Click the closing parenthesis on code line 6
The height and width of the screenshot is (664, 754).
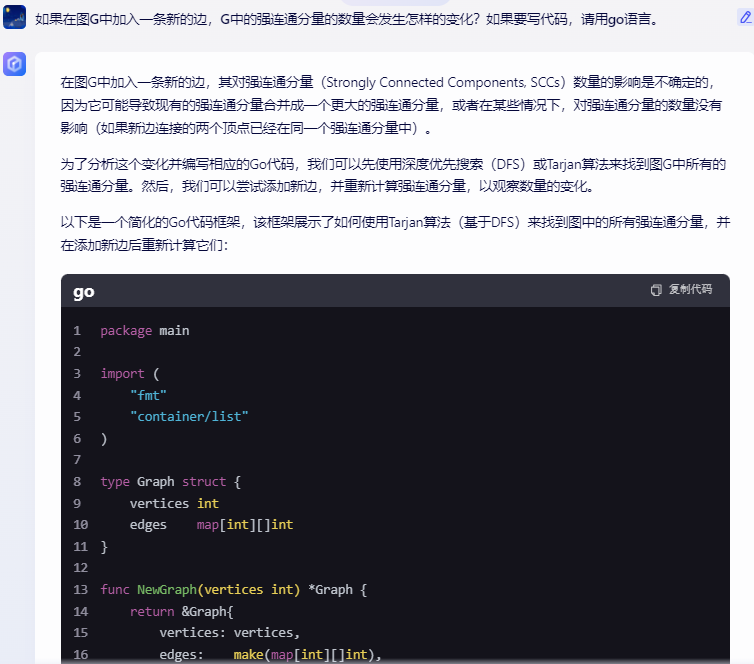104,439
